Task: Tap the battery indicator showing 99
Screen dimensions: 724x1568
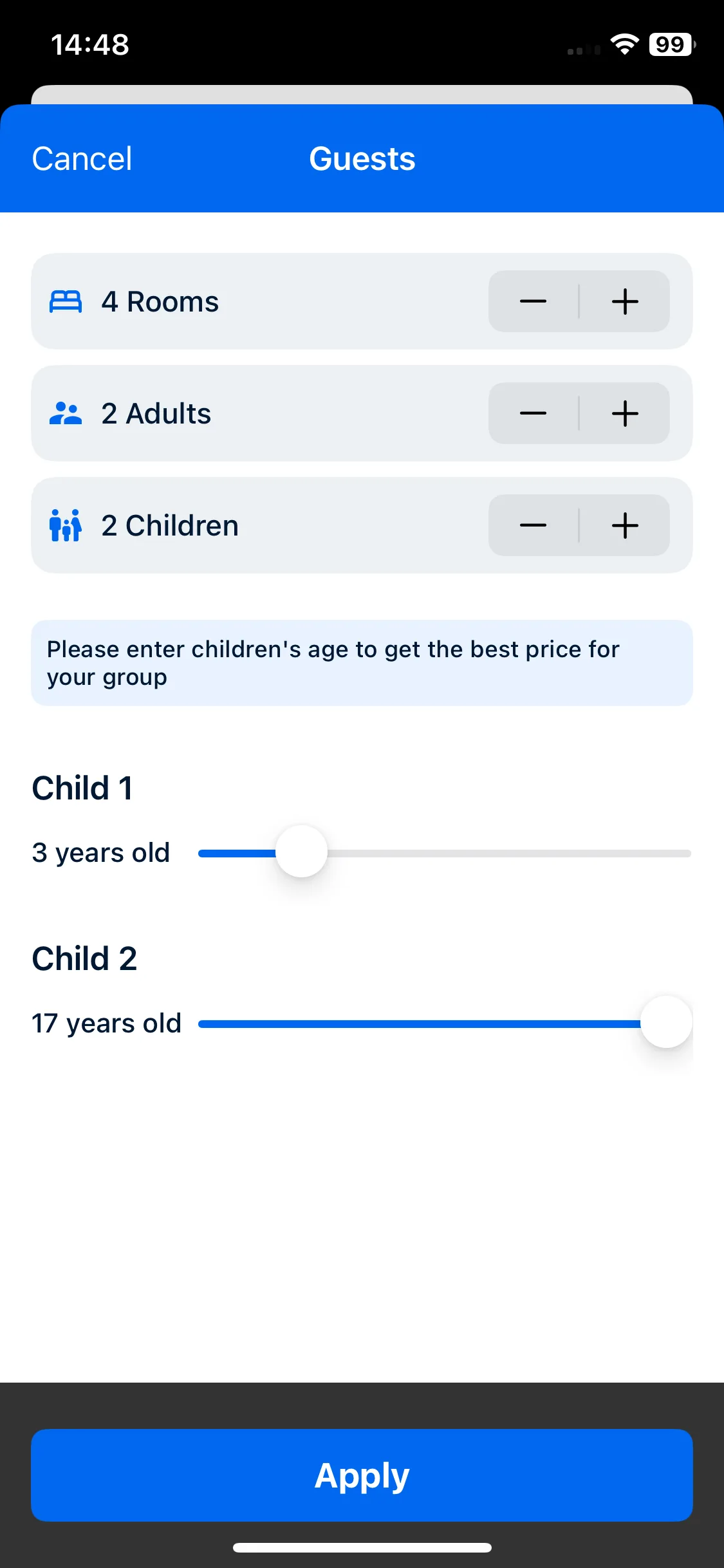Action: (x=672, y=44)
